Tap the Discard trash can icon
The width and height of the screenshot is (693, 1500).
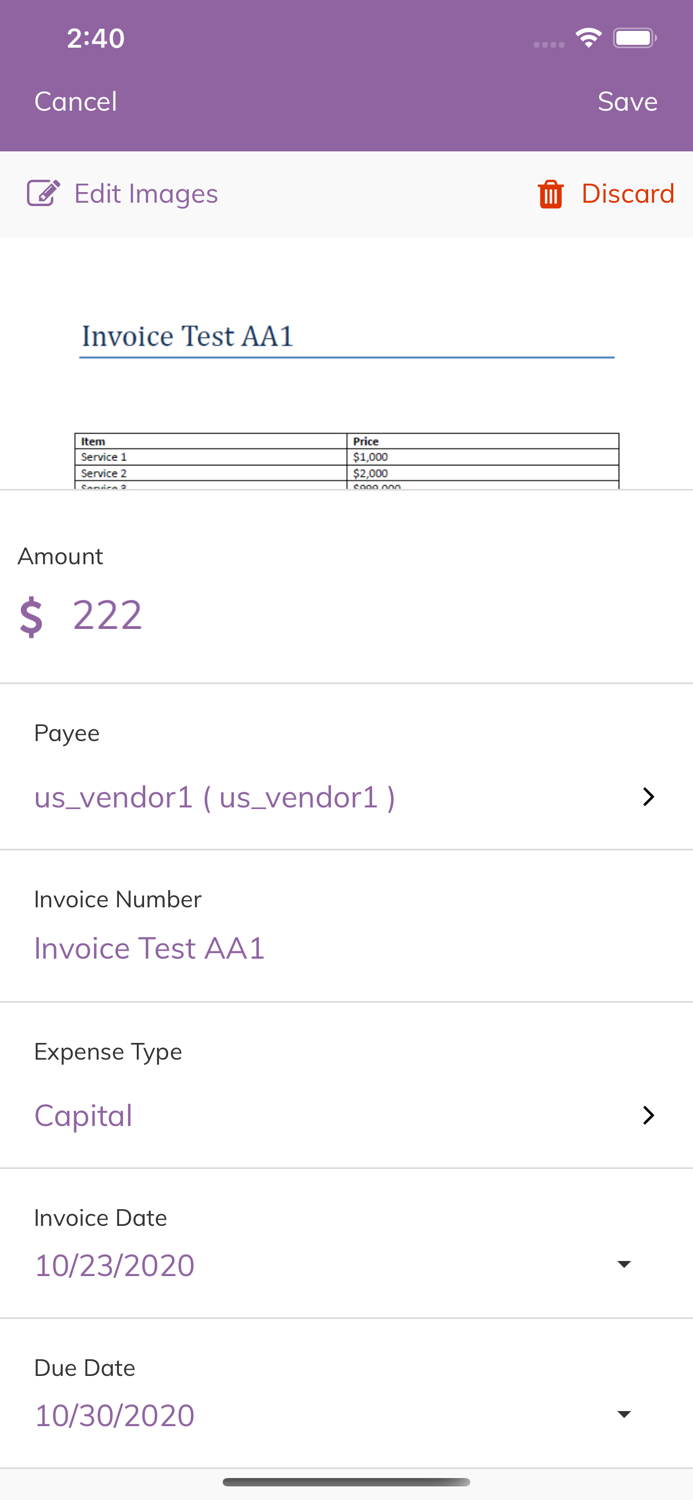tap(551, 194)
